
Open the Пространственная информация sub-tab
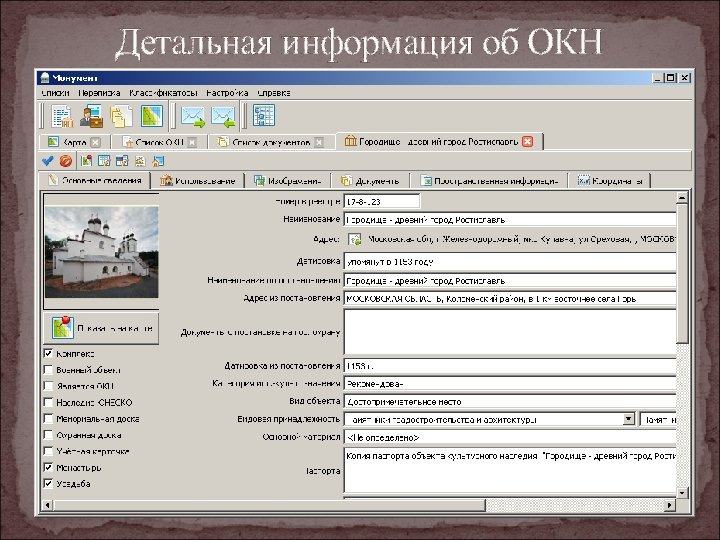(489, 181)
